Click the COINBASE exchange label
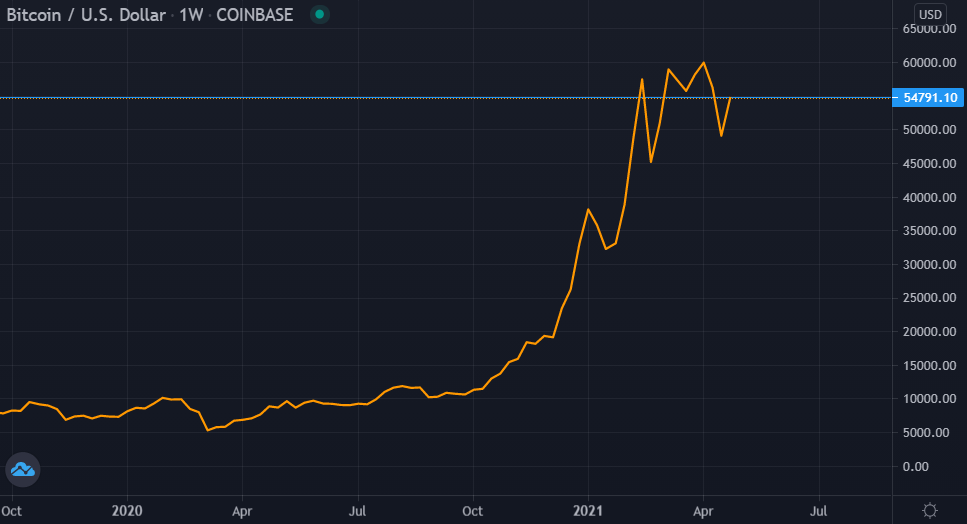 click(254, 15)
